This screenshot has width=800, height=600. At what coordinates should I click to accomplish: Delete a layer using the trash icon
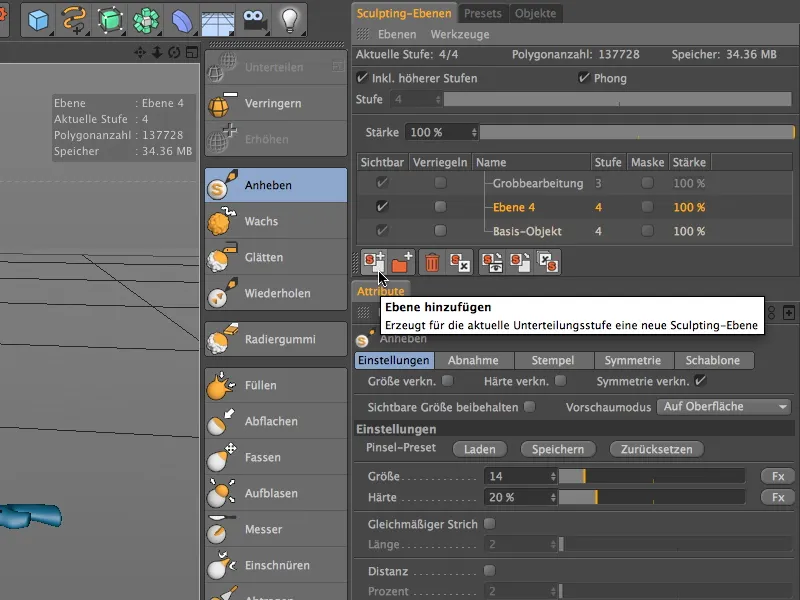[431, 261]
